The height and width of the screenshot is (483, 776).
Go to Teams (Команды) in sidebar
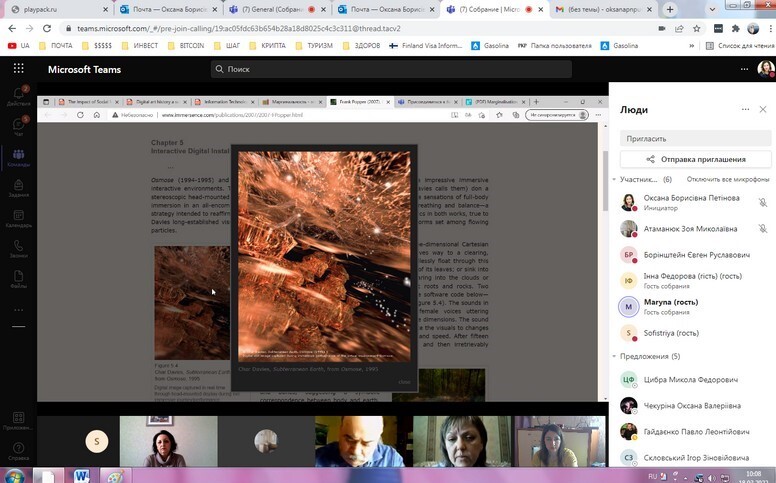pyautogui.click(x=18, y=155)
